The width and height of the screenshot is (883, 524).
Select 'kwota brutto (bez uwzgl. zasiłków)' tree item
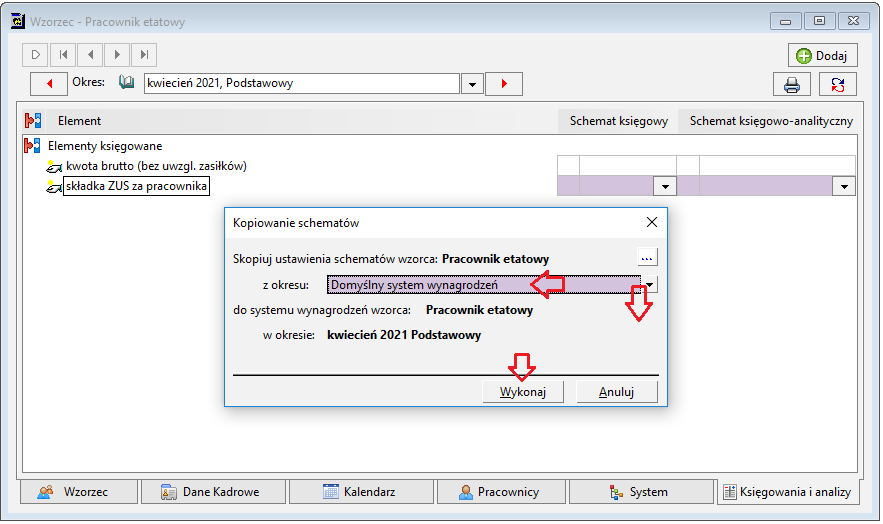156,166
